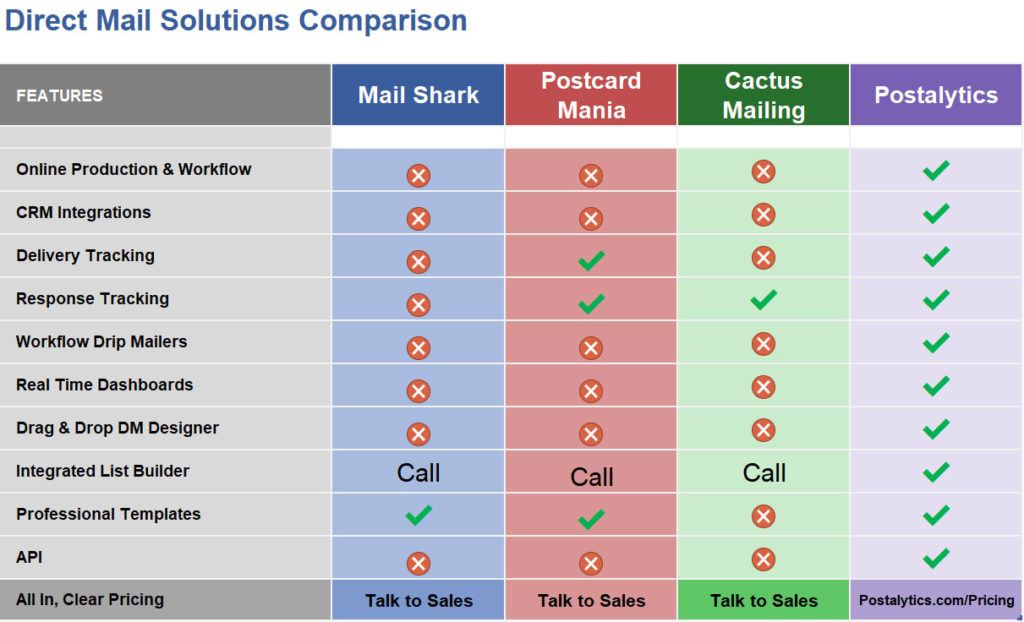Viewport: 1024px width, 622px height.
Task: Click Cactus Mailing's Professional Templates red X
Action: pyautogui.click(x=764, y=516)
